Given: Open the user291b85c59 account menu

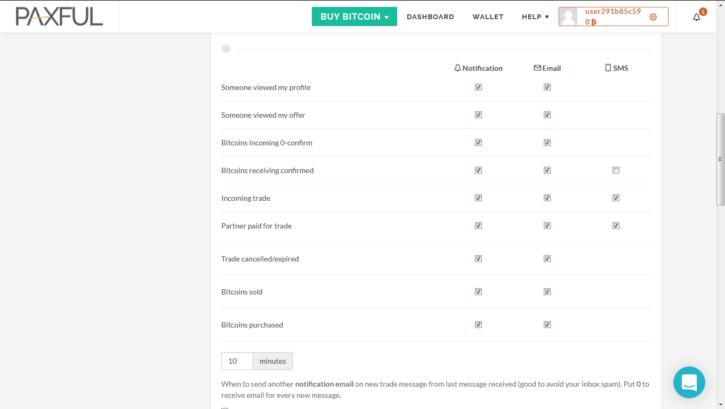Looking at the screenshot, I should pyautogui.click(x=613, y=17).
